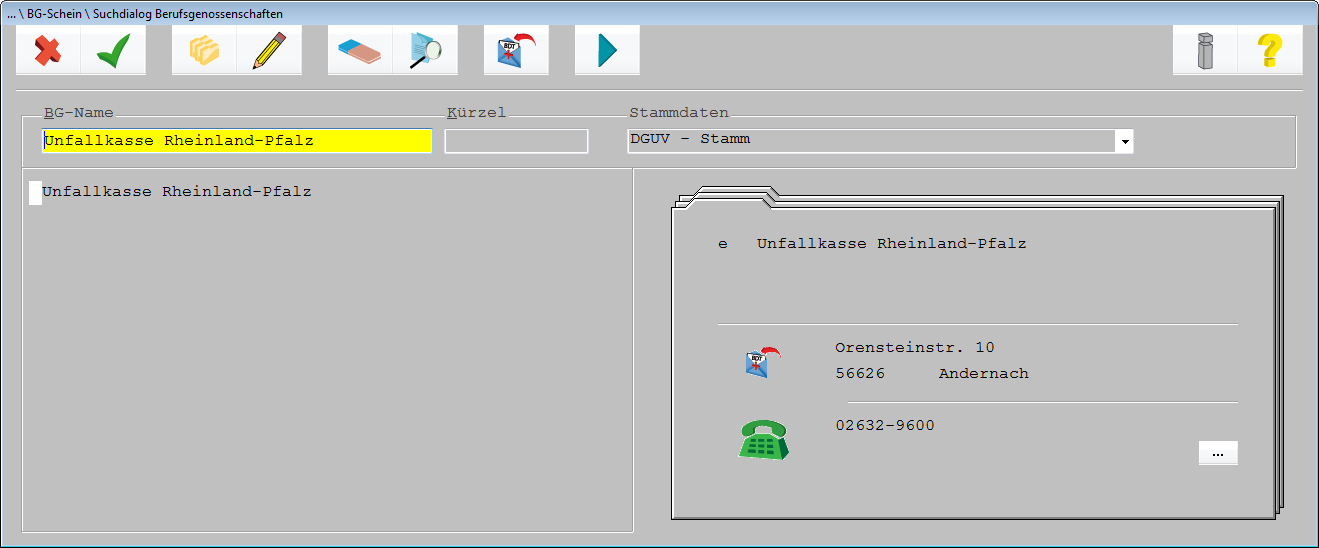Image resolution: width=1319 pixels, height=548 pixels.
Task: Click the blue play arrow icon
Action: pyautogui.click(x=607, y=50)
